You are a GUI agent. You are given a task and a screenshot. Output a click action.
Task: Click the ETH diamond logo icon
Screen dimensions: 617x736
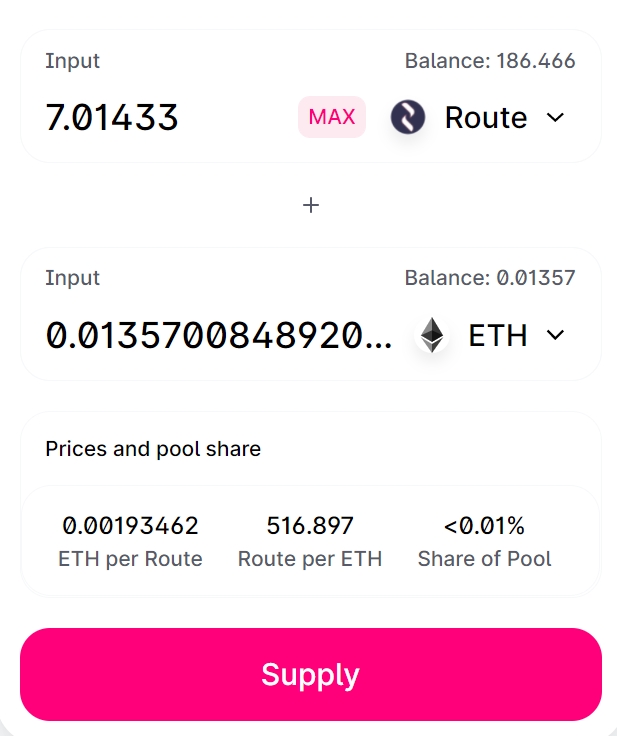(x=432, y=335)
